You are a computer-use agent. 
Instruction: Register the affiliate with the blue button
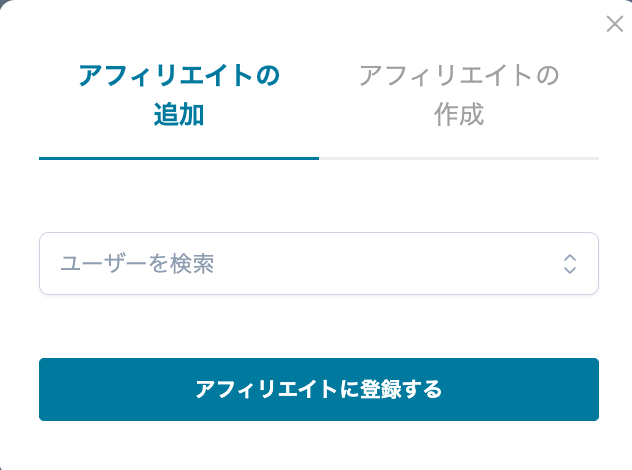(319, 389)
